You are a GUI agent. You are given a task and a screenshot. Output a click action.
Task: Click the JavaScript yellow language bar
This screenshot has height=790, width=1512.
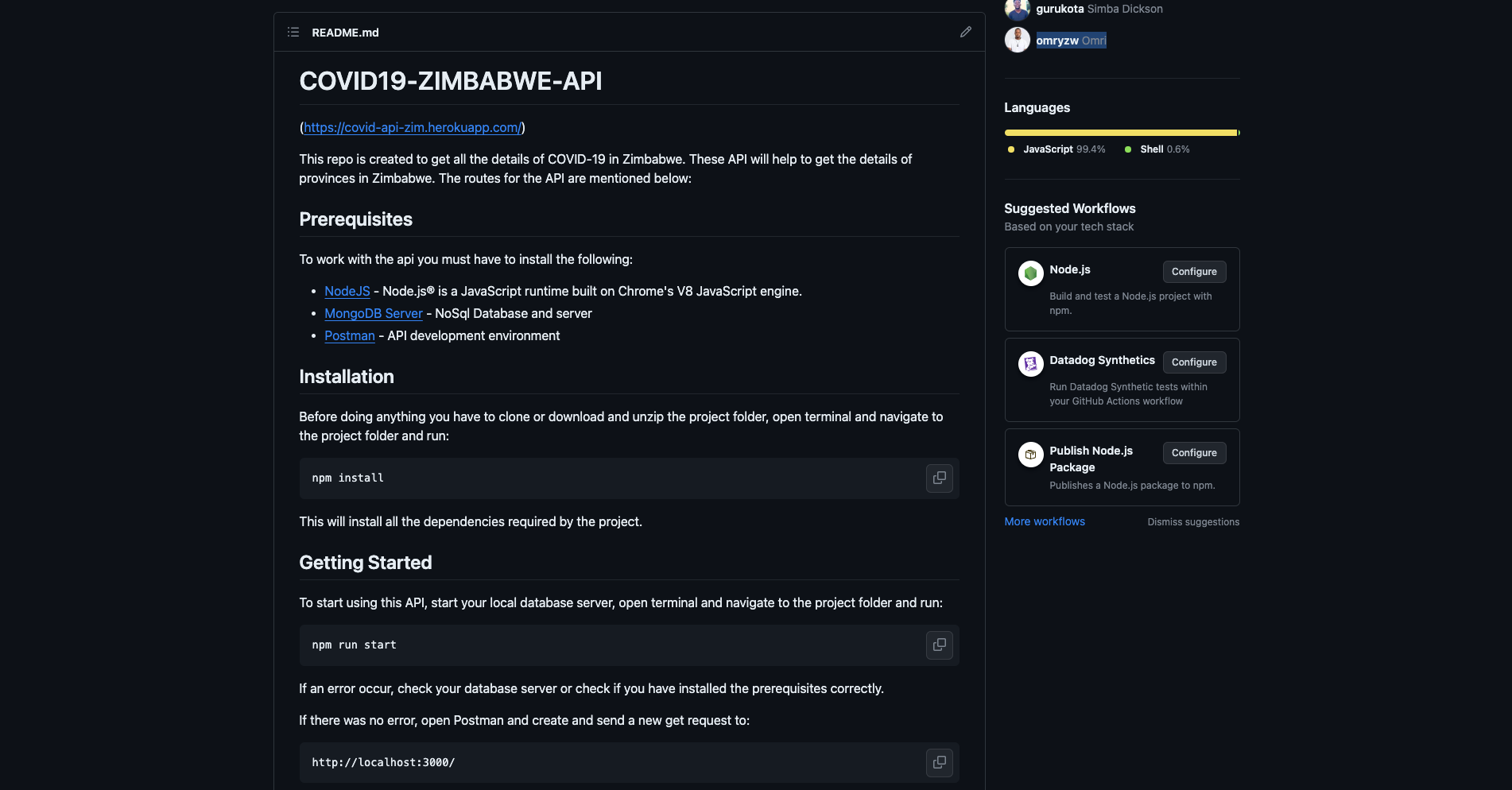(x=1121, y=133)
